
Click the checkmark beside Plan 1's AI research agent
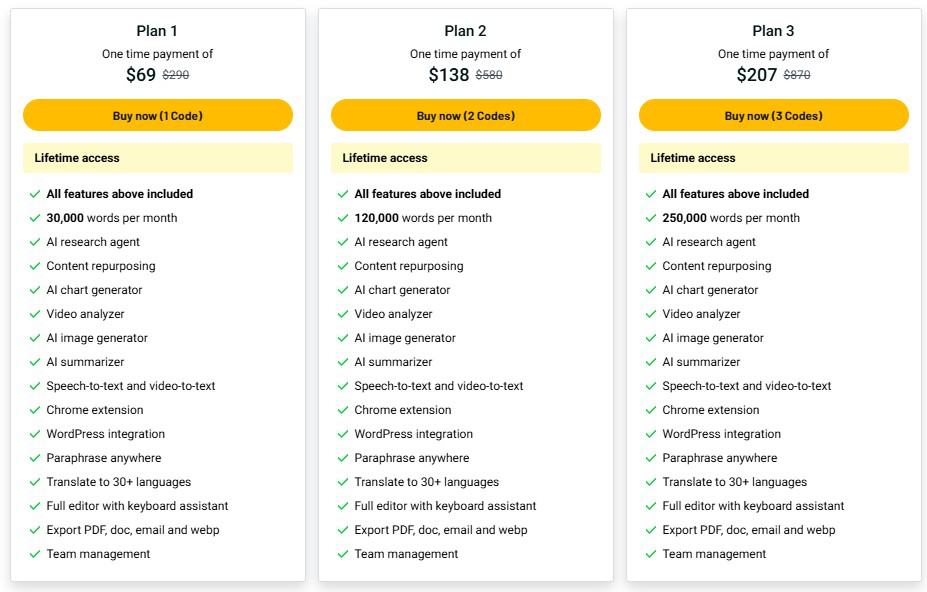(34, 242)
